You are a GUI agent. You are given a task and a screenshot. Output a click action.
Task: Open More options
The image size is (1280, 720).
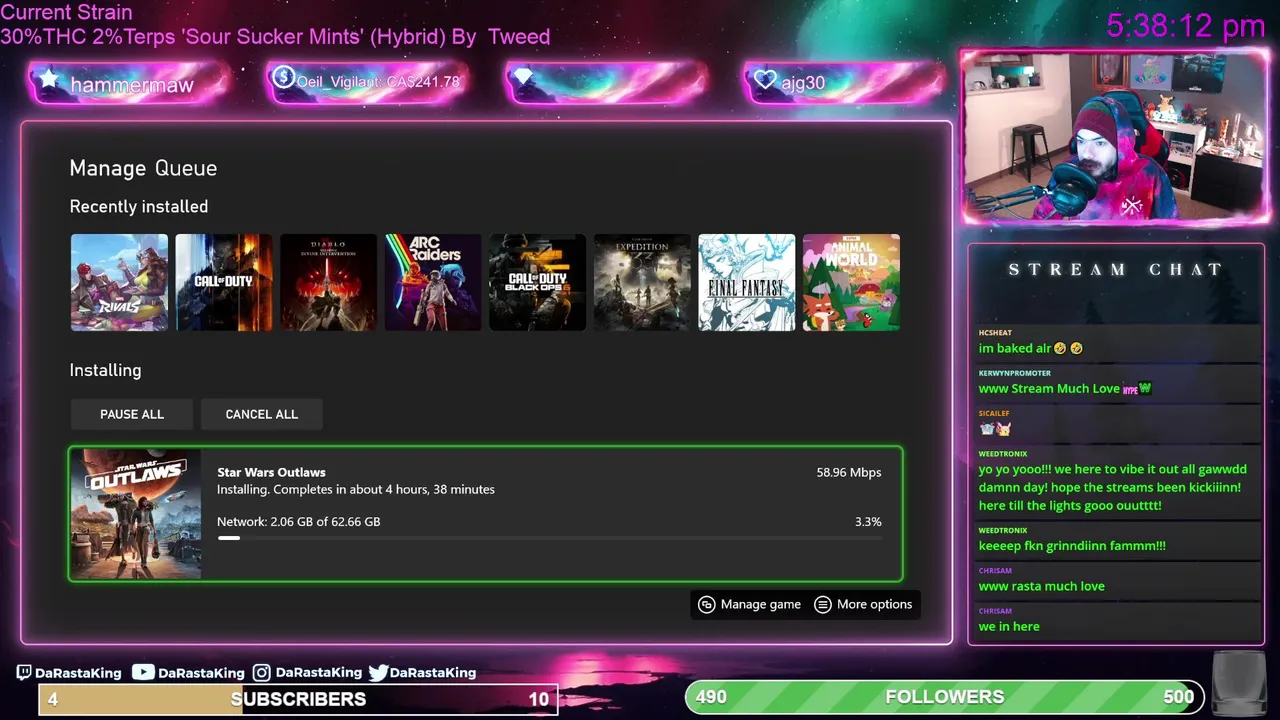(x=863, y=604)
